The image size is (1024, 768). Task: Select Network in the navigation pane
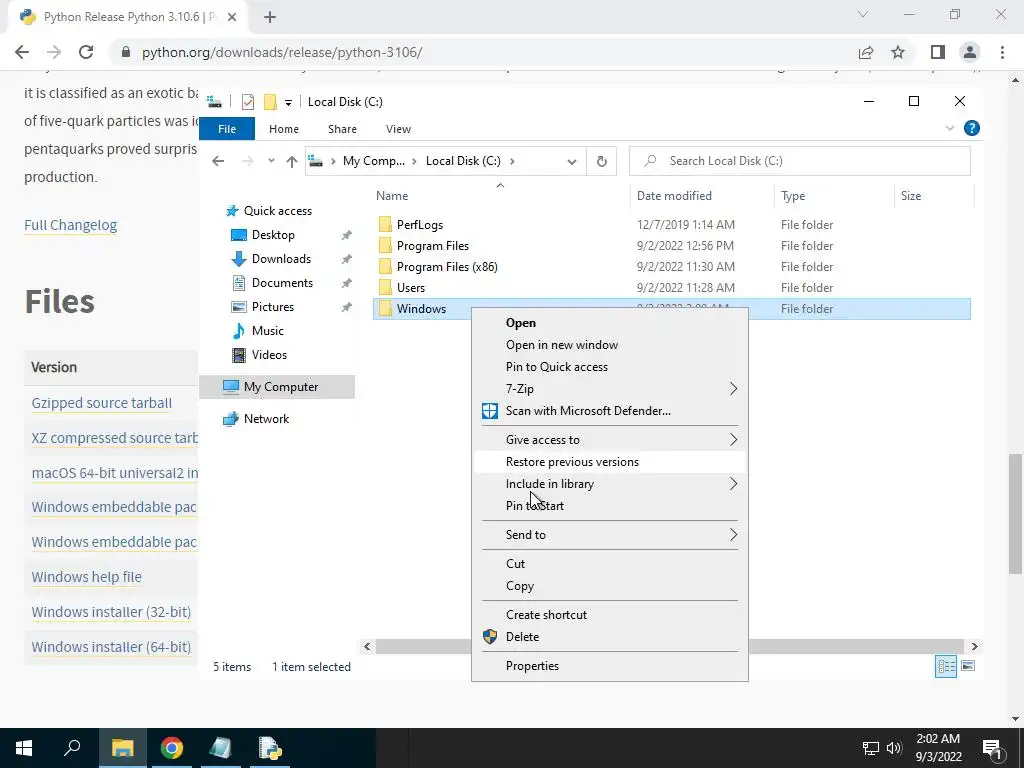tap(266, 419)
